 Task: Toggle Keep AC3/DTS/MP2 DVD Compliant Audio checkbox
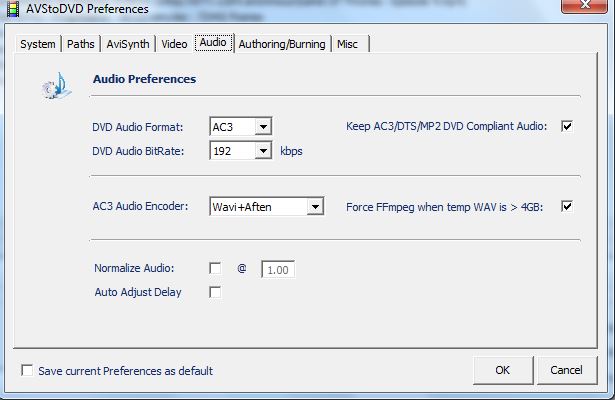[566, 126]
